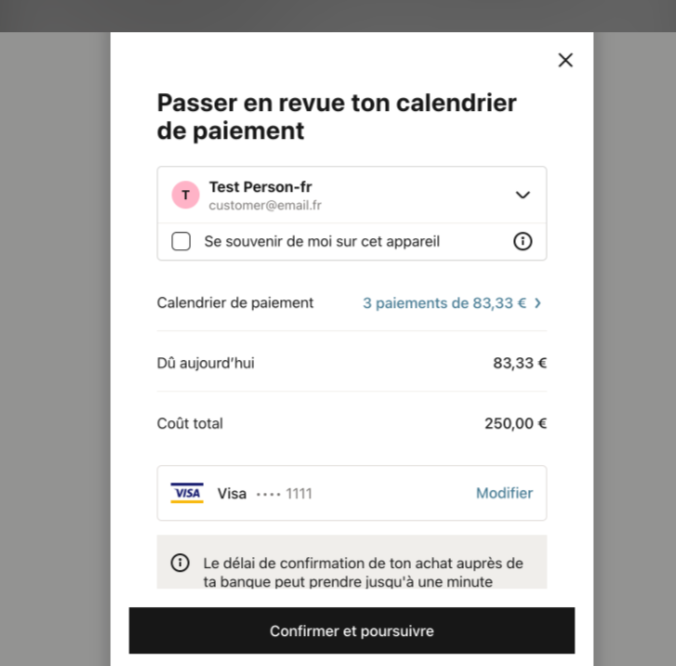Close the payment schedule dialog
This screenshot has width=676, height=666.
tap(565, 60)
